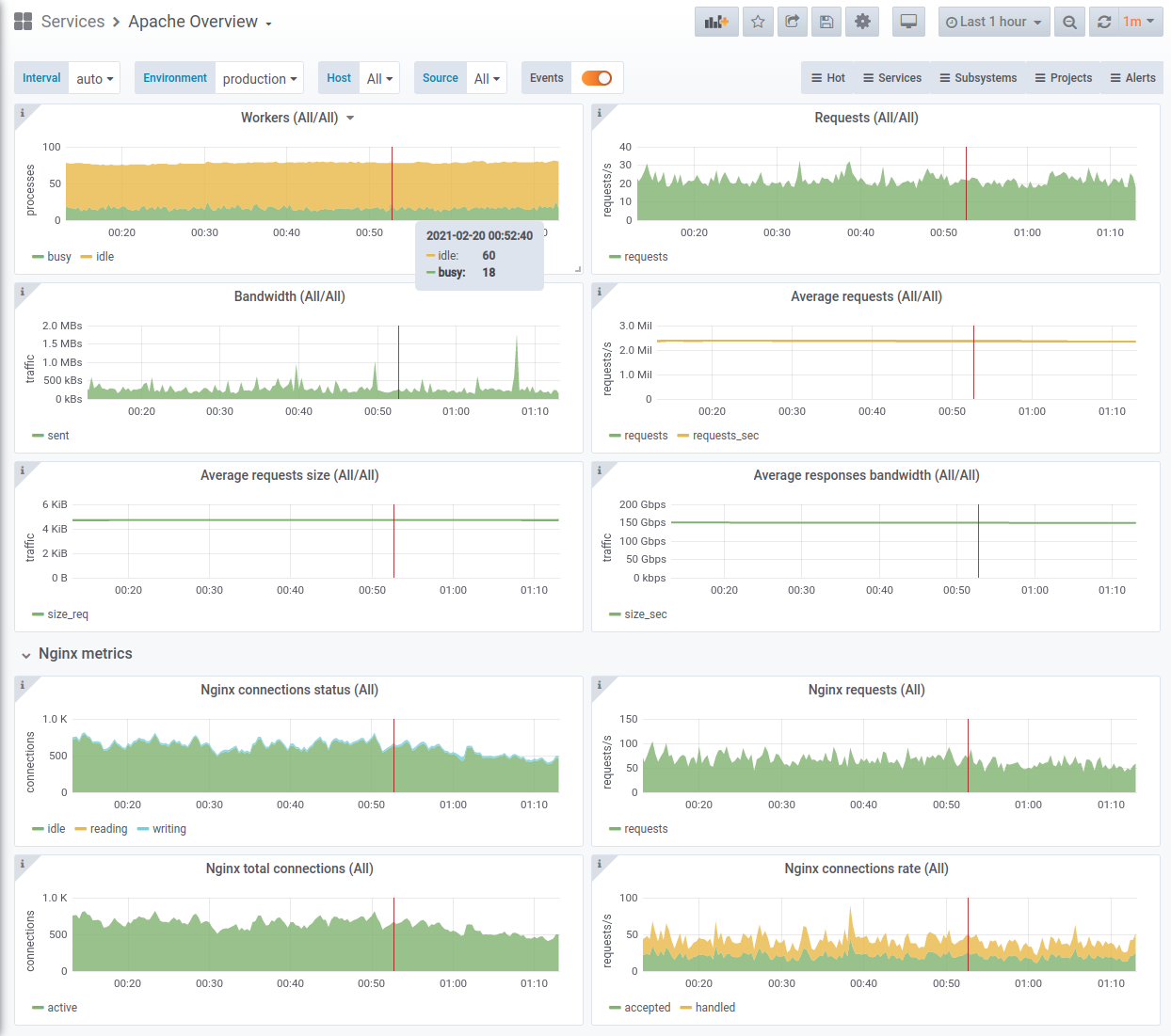Zoom out time range with the magnifier icon
Image resolution: width=1171 pixels, height=1036 pixels.
(1069, 22)
